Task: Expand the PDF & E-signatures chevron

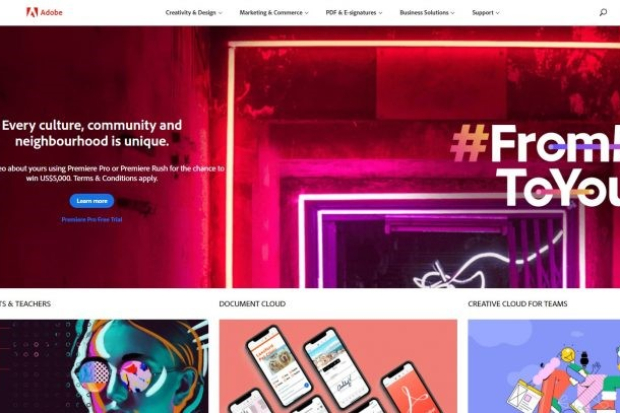Action: 380,13
